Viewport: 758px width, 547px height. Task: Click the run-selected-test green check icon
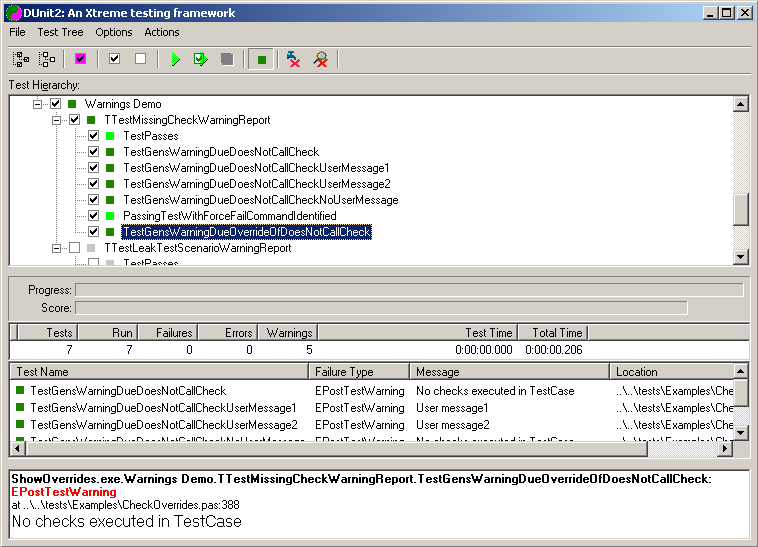[201, 59]
